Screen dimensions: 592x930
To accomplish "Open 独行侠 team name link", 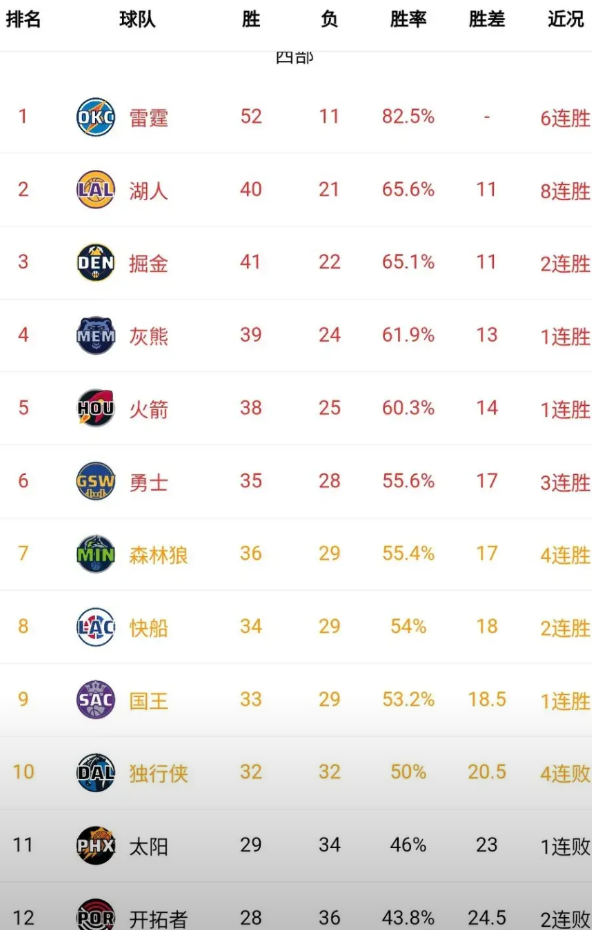I will point(158,773).
